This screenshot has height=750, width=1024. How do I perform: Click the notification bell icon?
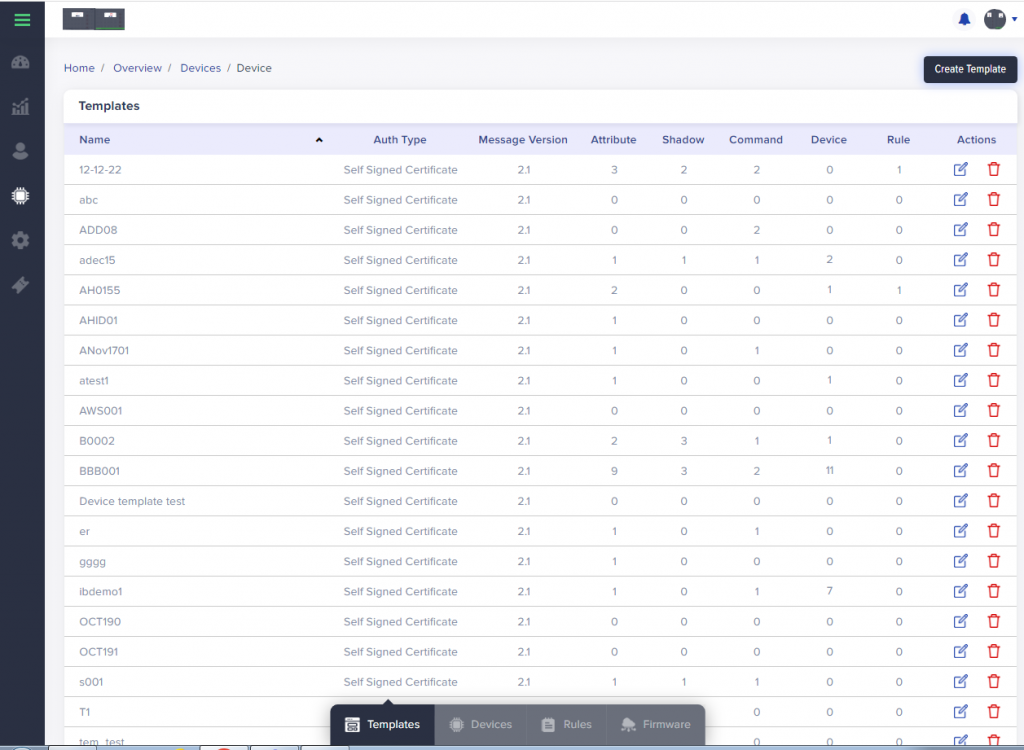[x=964, y=19]
